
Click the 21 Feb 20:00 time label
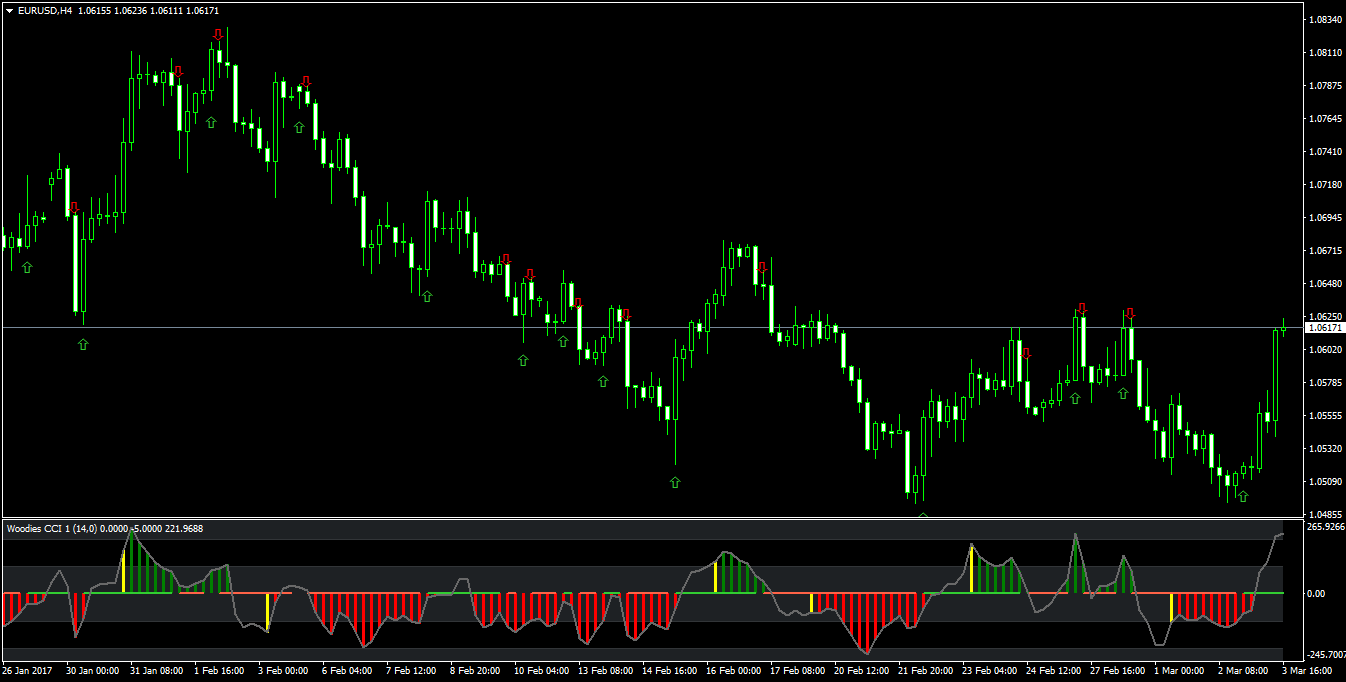925,671
